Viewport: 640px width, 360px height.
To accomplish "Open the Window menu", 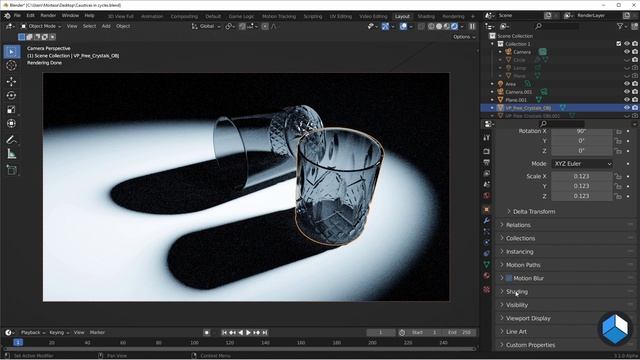I will point(70,16).
